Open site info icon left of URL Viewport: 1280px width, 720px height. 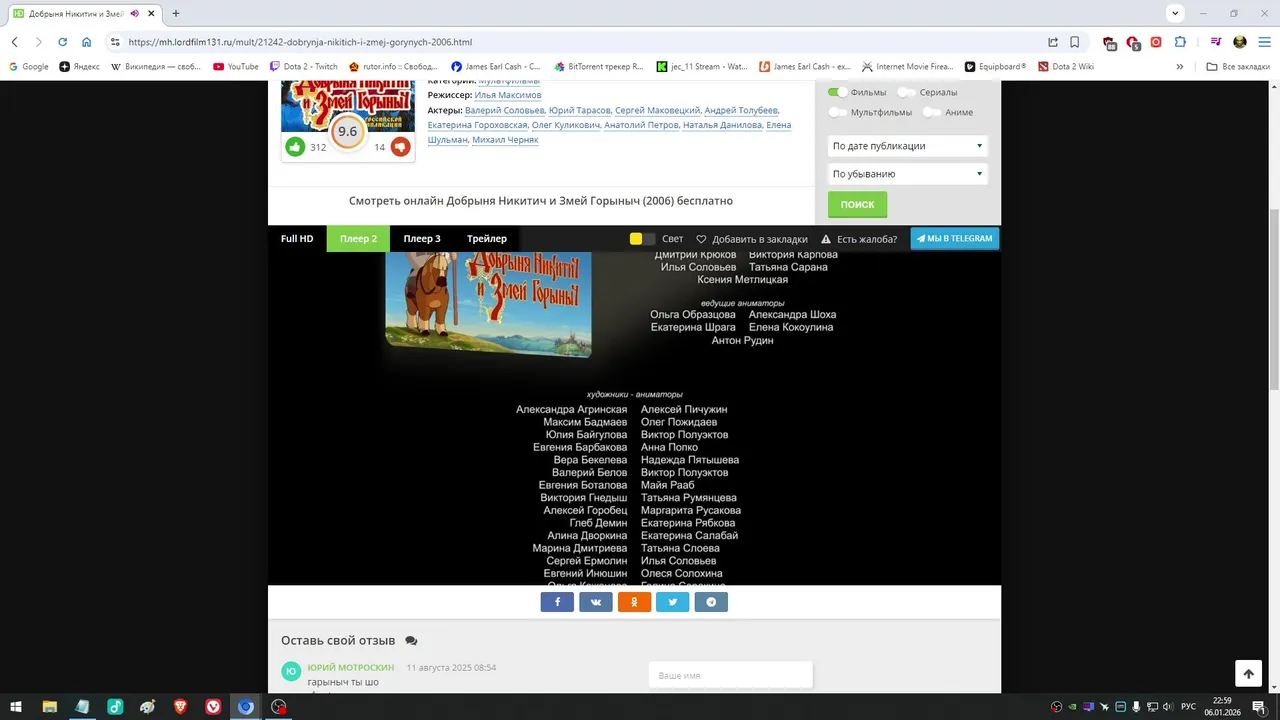115,42
